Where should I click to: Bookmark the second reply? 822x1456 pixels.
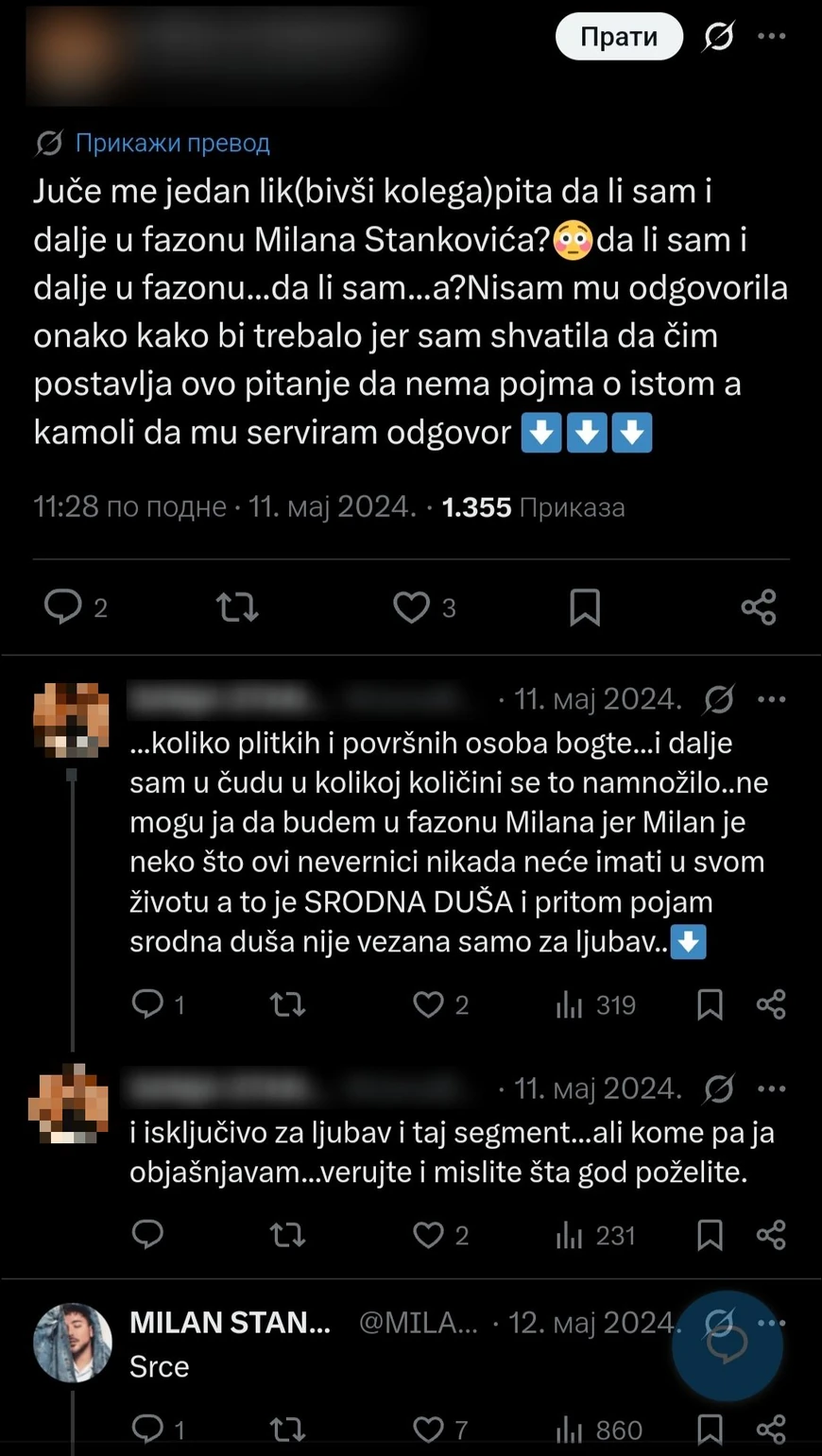click(x=710, y=1234)
